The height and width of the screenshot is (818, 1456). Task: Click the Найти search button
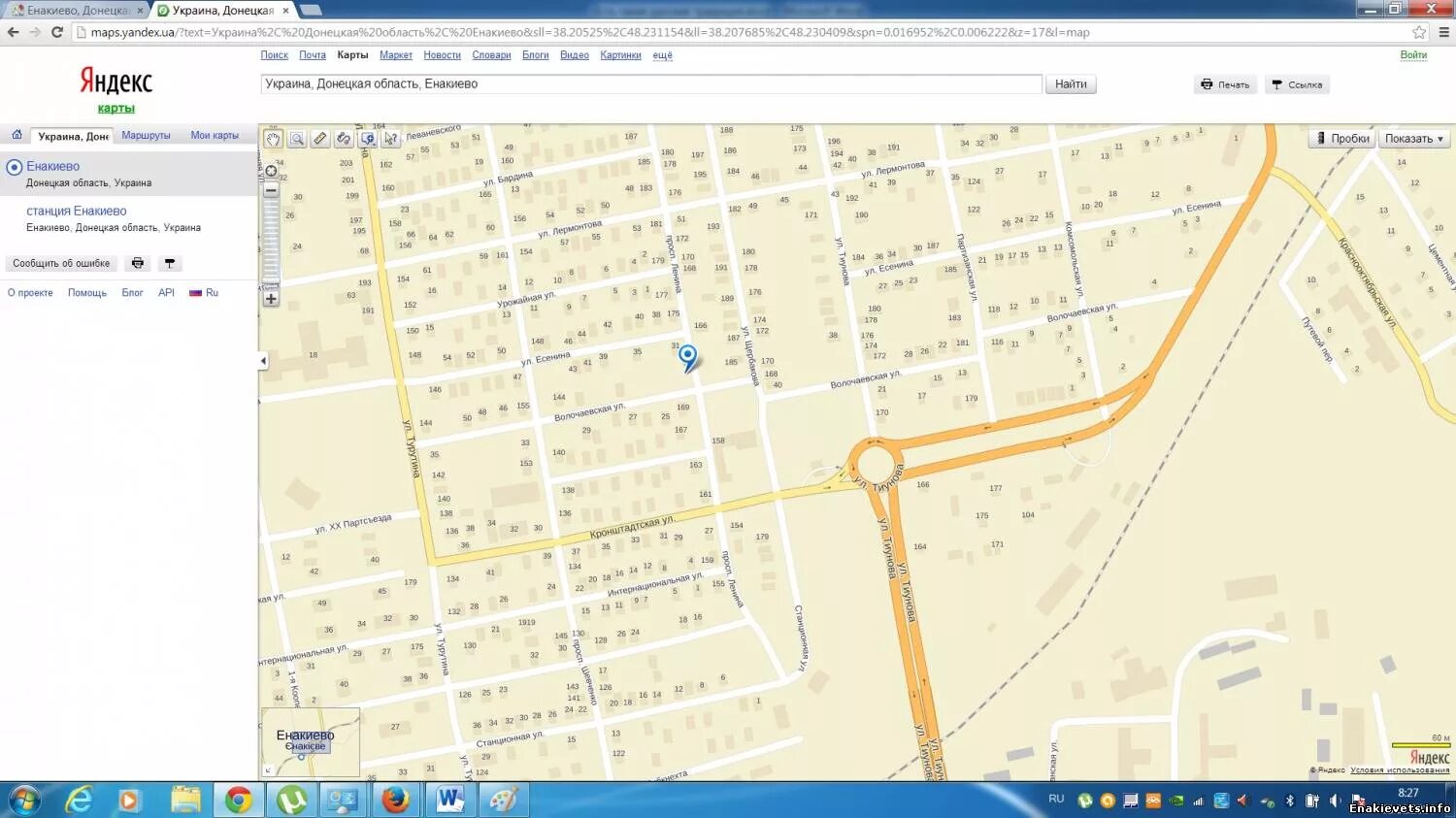pos(1071,84)
